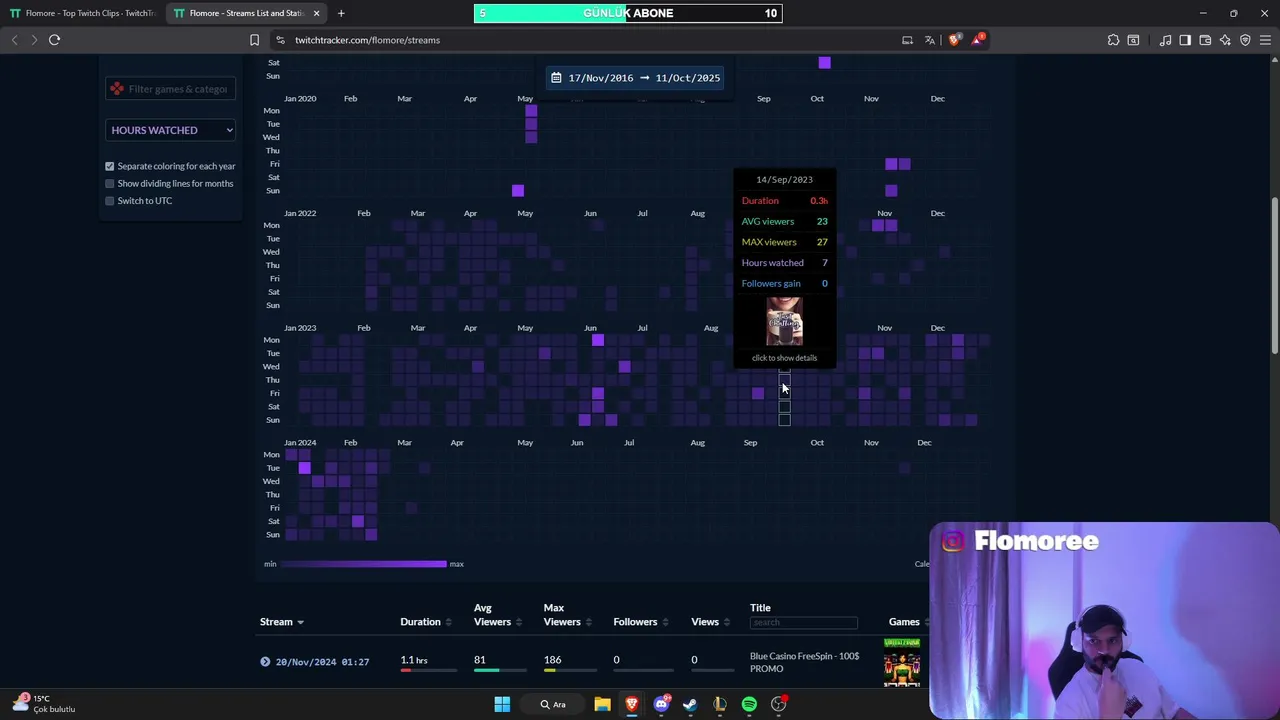Open the extensions puzzle icon
Image resolution: width=1280 pixels, height=720 pixels.
1113,40
